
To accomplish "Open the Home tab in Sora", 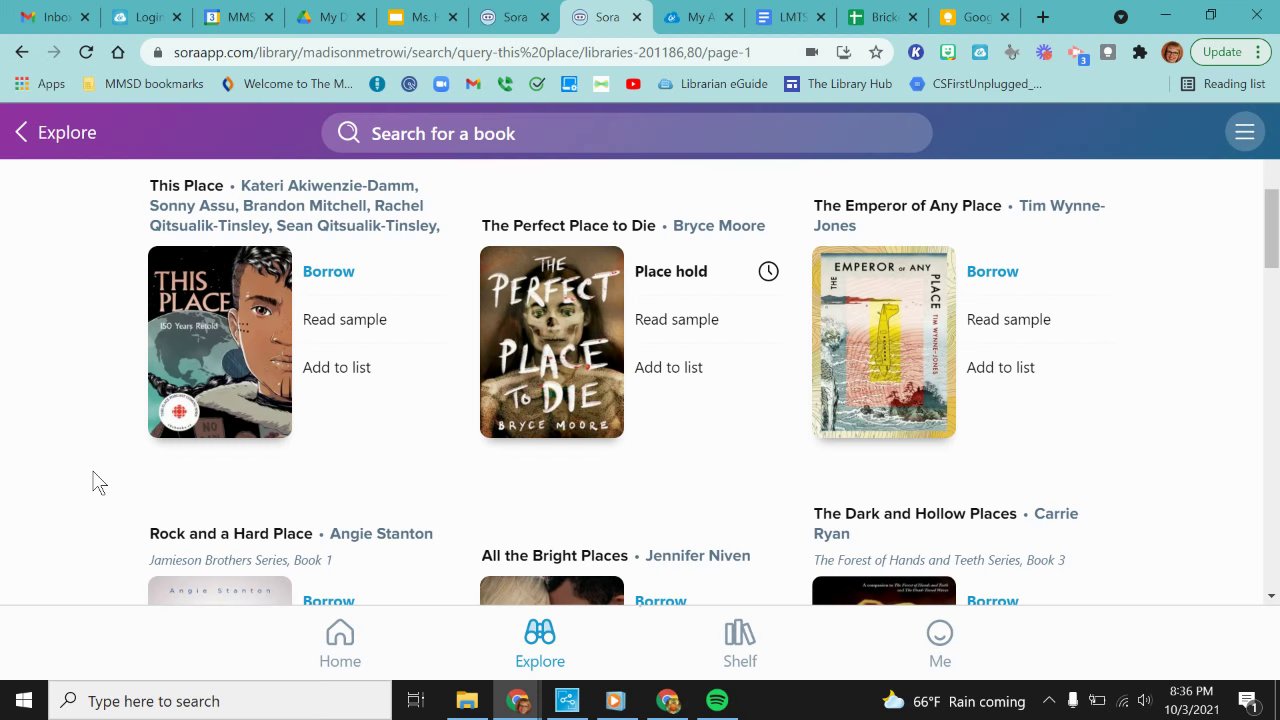I will point(340,644).
